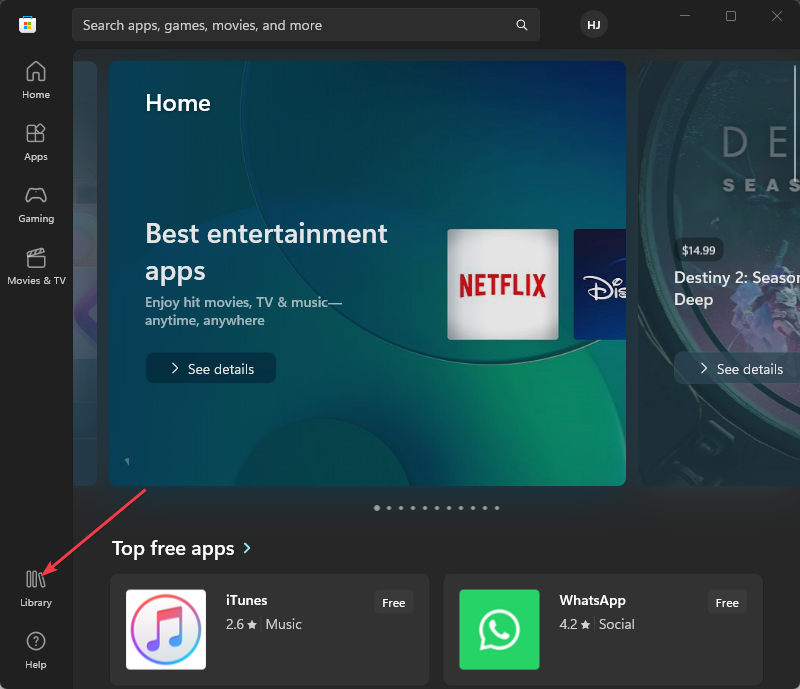Screen dimensions: 800x689
Task: Open the iTunes app icon
Action: (x=166, y=629)
